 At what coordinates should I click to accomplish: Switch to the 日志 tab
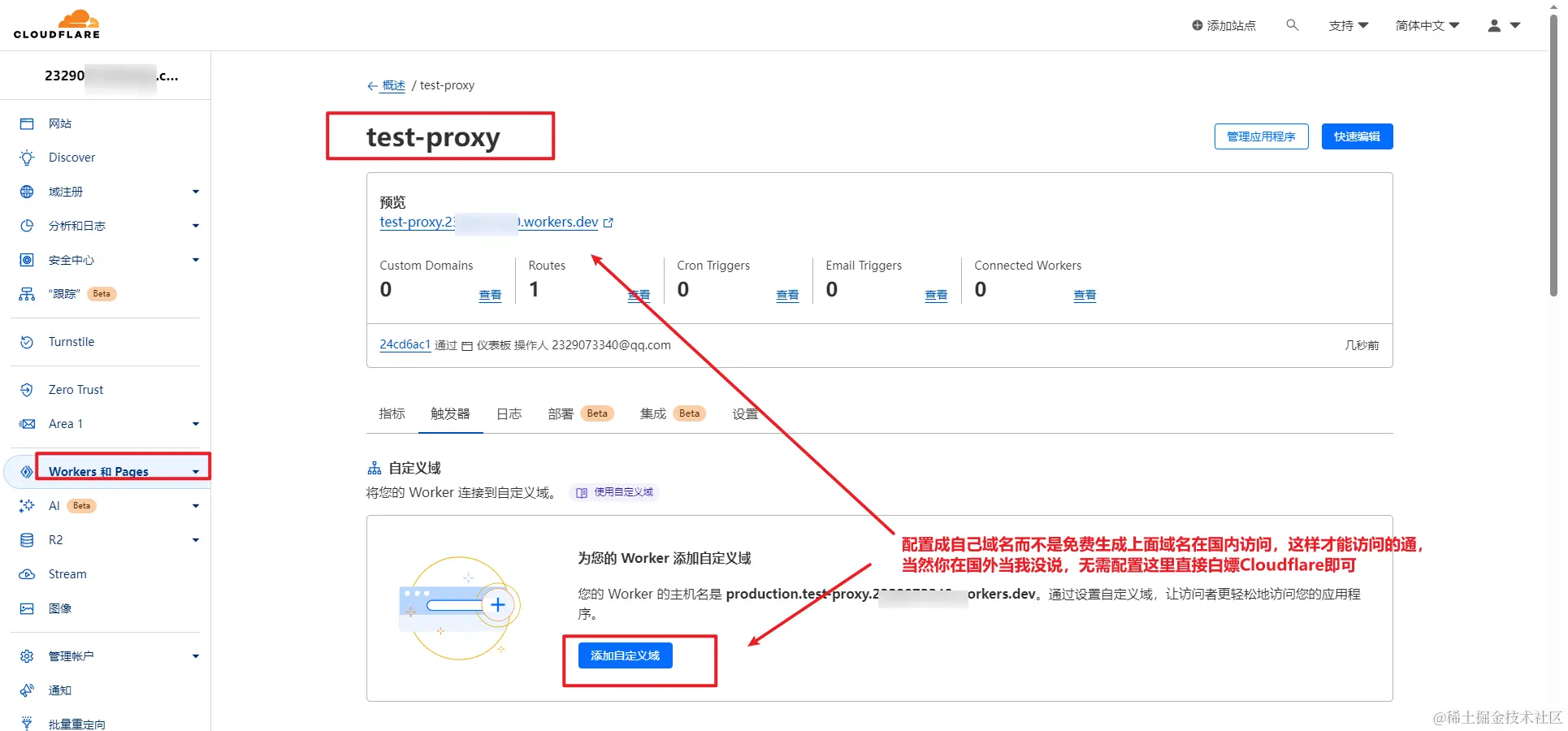[x=509, y=414]
